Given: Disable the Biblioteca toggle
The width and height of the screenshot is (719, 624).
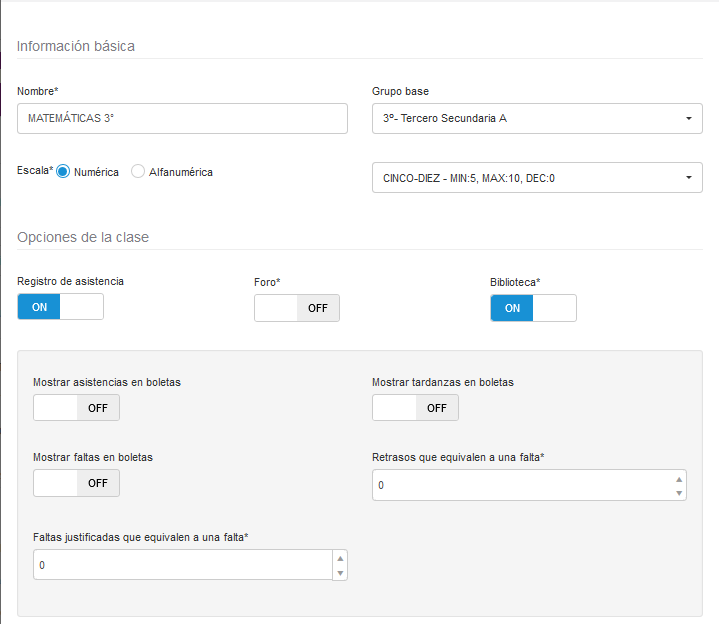Looking at the screenshot, I should click(533, 308).
